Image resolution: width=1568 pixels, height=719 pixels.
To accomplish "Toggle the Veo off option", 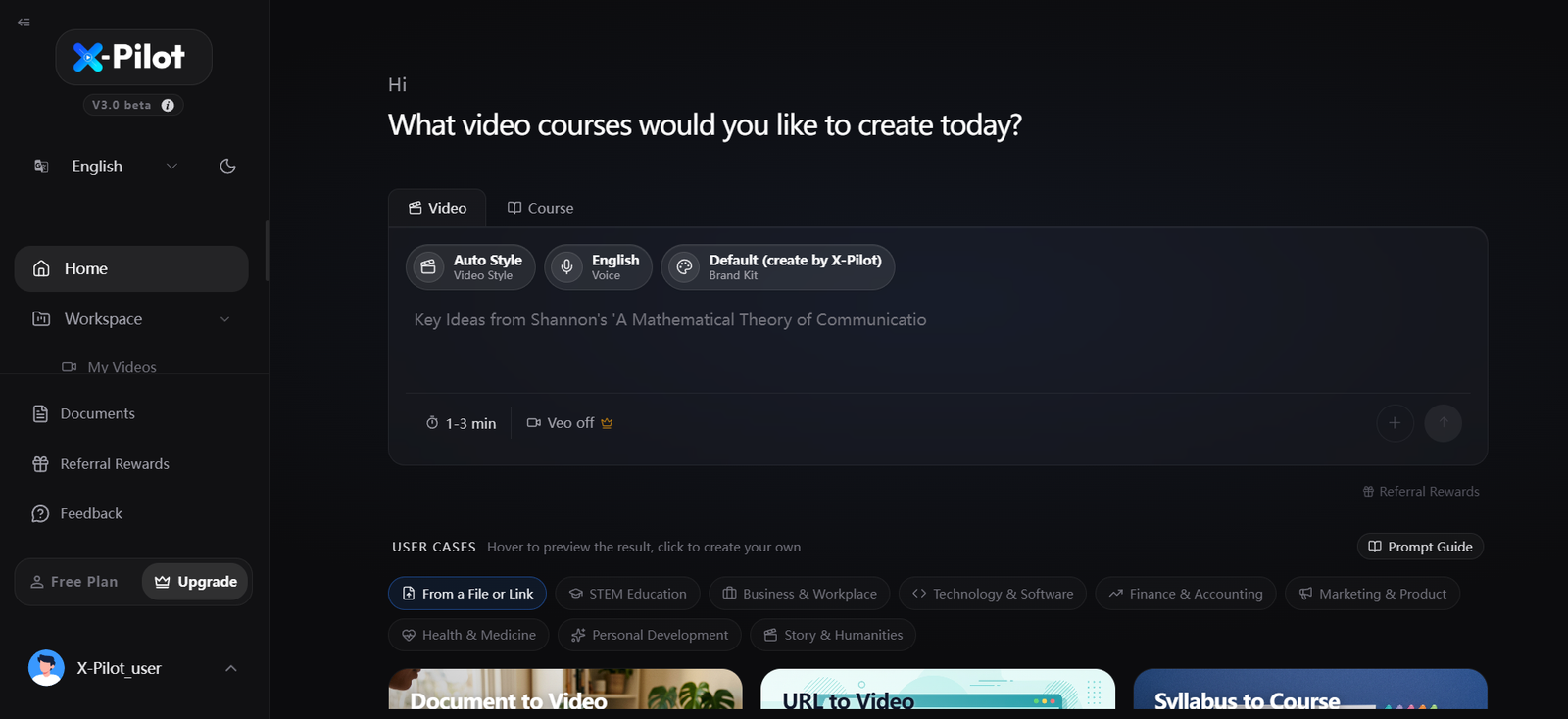I will (569, 423).
